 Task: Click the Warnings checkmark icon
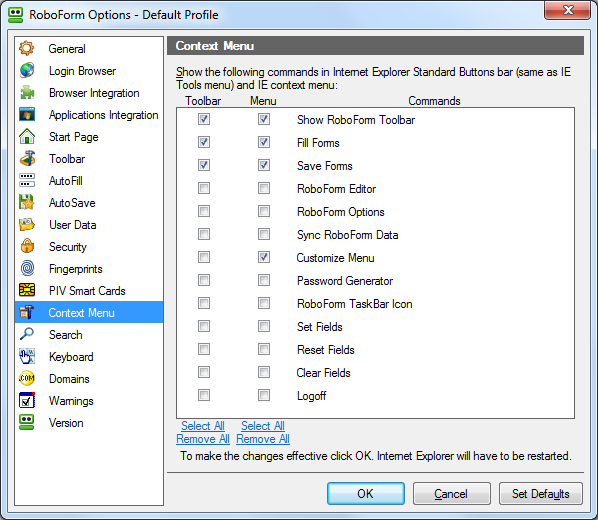point(27,401)
